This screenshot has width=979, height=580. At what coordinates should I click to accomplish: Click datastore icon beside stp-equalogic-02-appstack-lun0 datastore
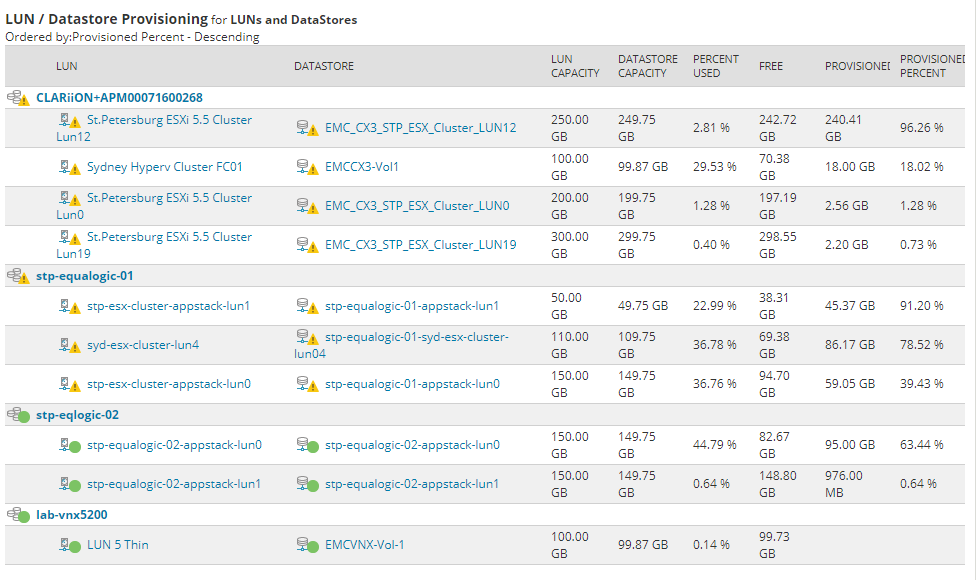[x=308, y=446]
